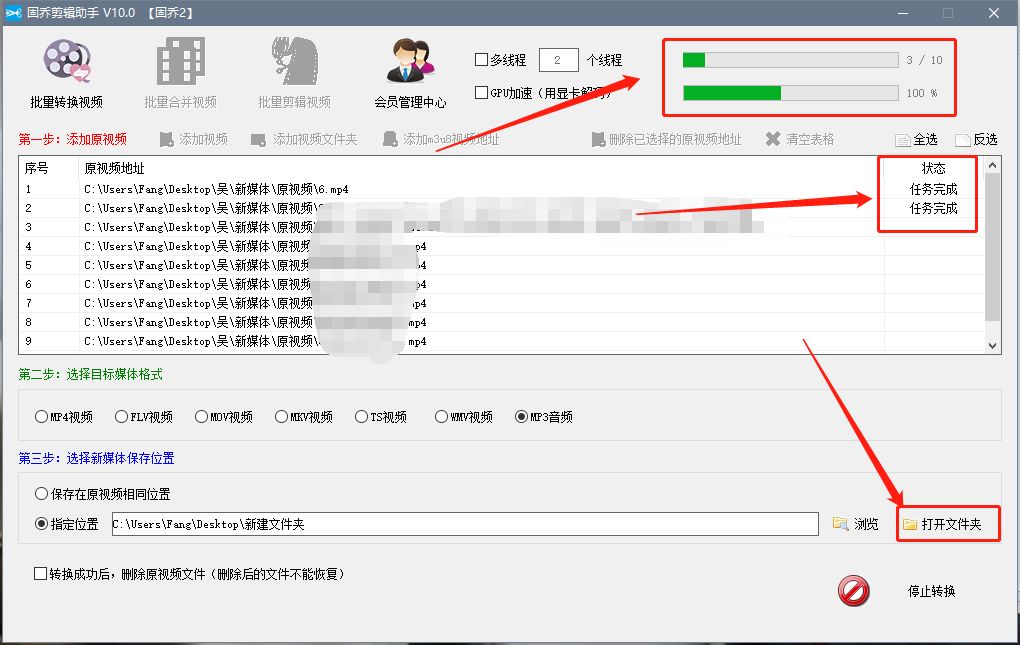This screenshot has width=1020, height=645.
Task: Toggle delete source after conversion checkbox
Action: 40,573
